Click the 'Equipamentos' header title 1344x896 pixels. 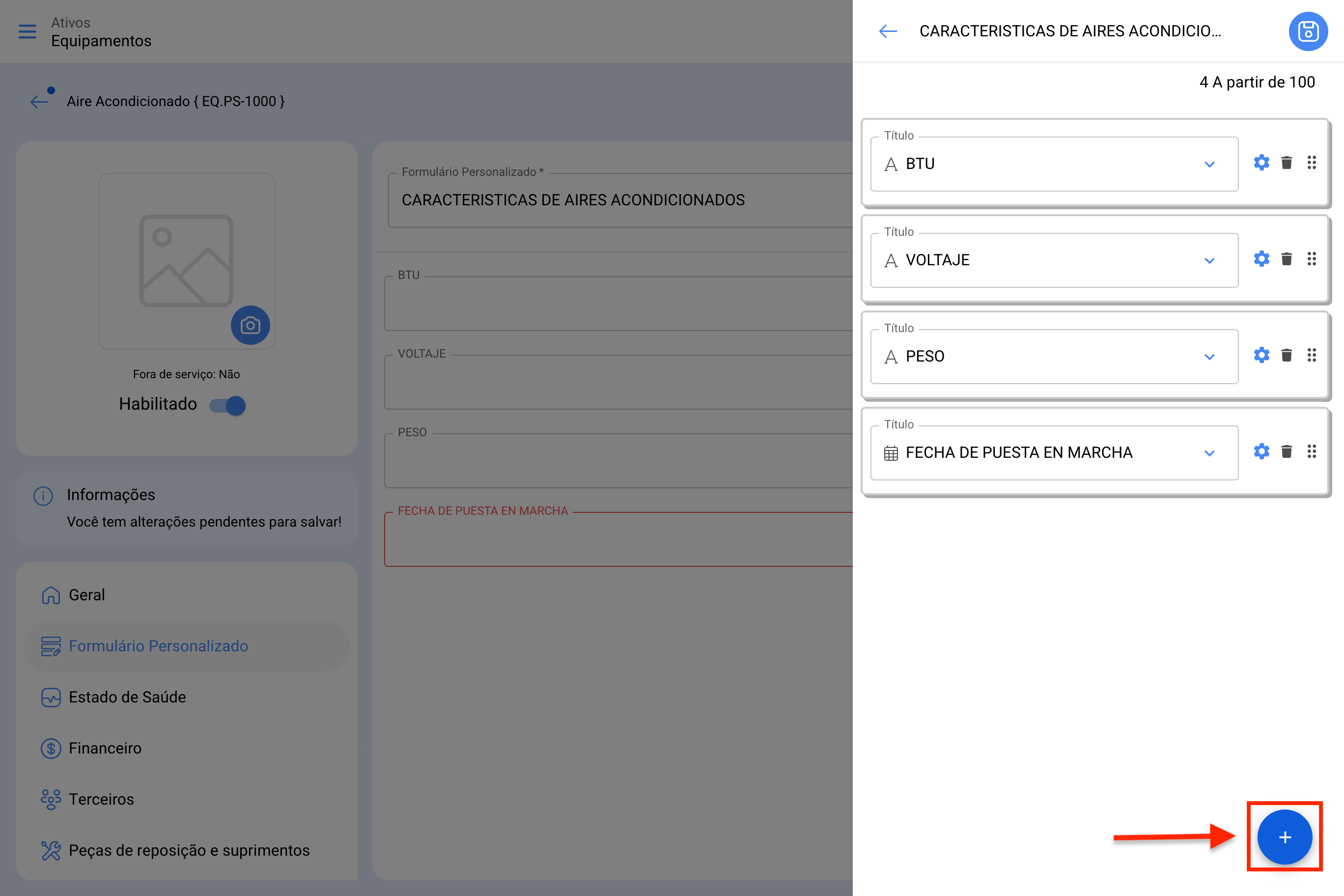point(101,41)
